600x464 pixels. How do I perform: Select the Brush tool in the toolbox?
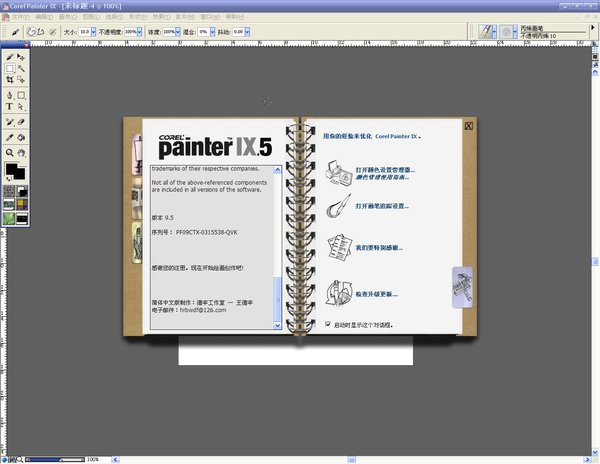10,57
